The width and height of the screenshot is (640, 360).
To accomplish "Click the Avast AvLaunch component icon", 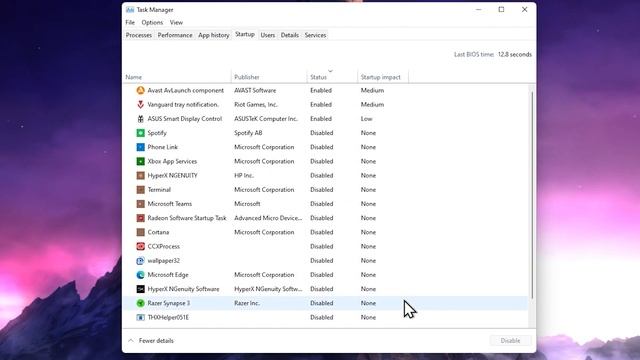I will 140,91.
